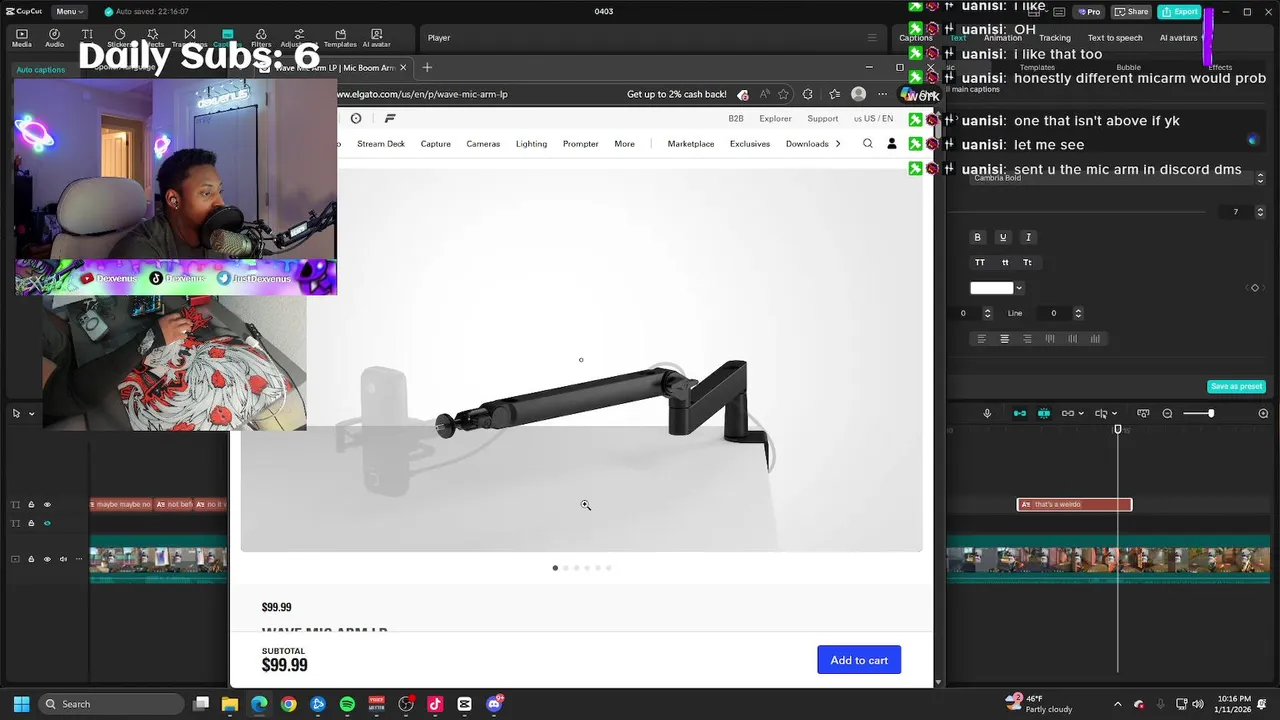Image resolution: width=1280 pixels, height=720 pixels.
Task: Open the Templates panel in CapCut
Action: pyautogui.click(x=340, y=38)
